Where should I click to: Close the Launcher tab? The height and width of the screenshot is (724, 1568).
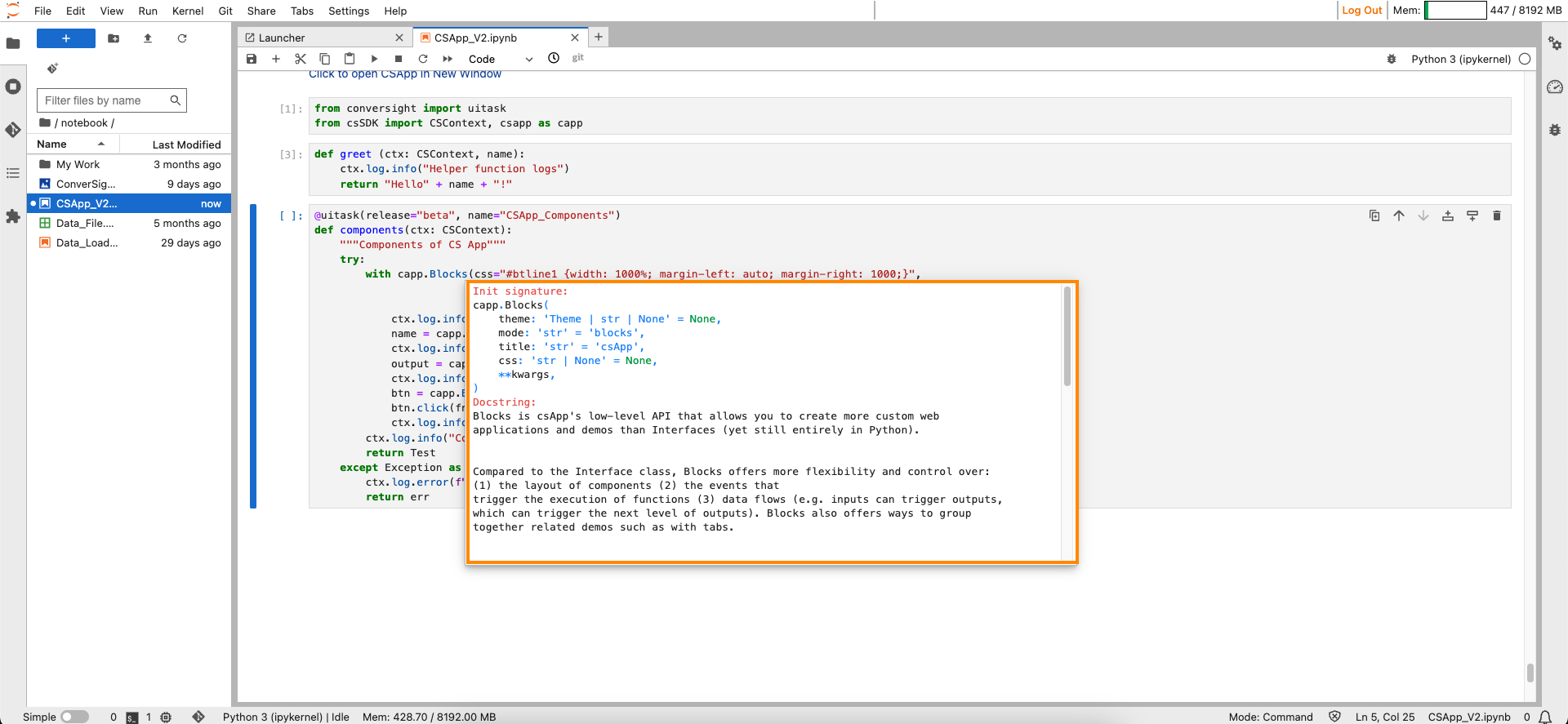[x=399, y=38]
